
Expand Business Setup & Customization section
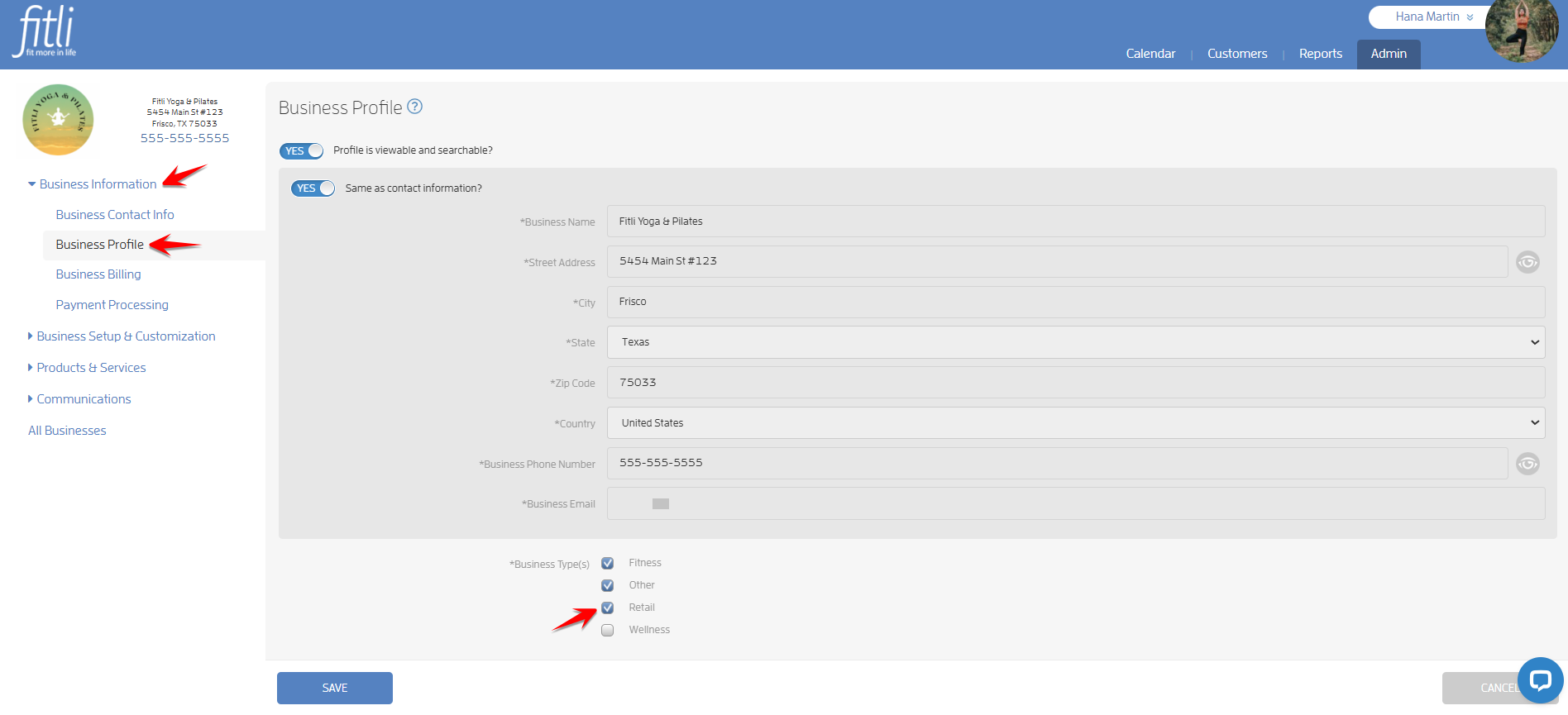[122, 336]
